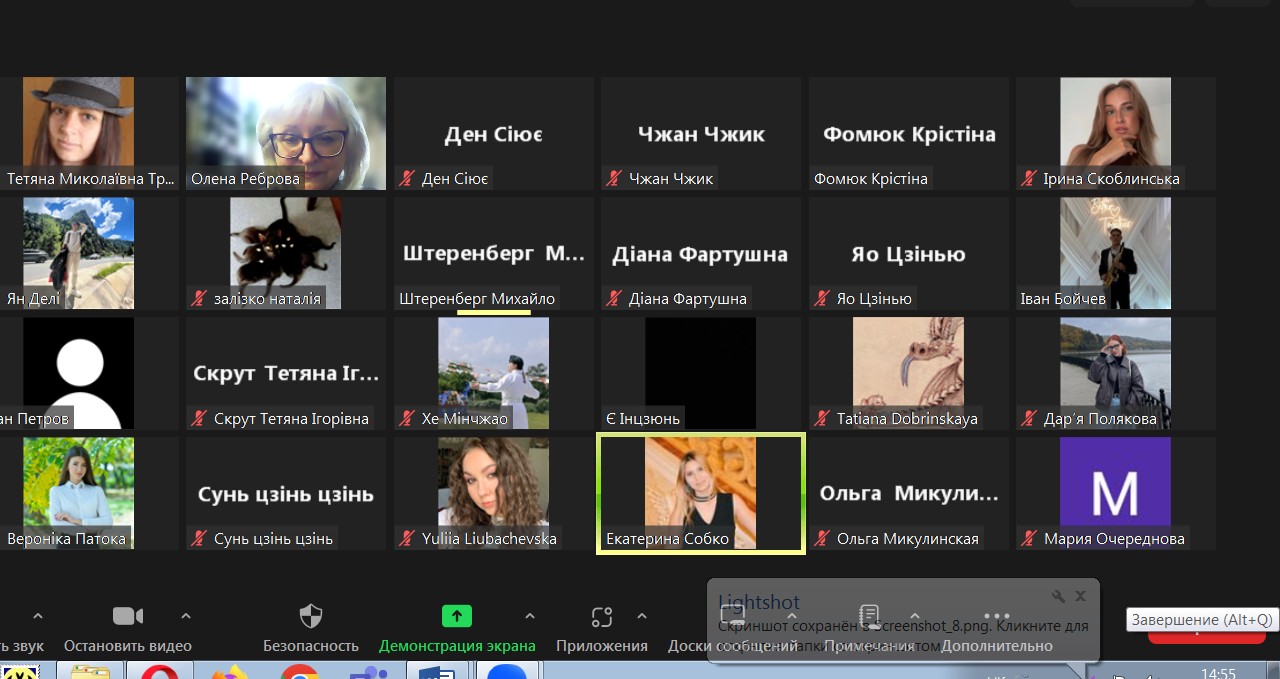
Task: Open the Примечания notes icon
Action: 869,615
